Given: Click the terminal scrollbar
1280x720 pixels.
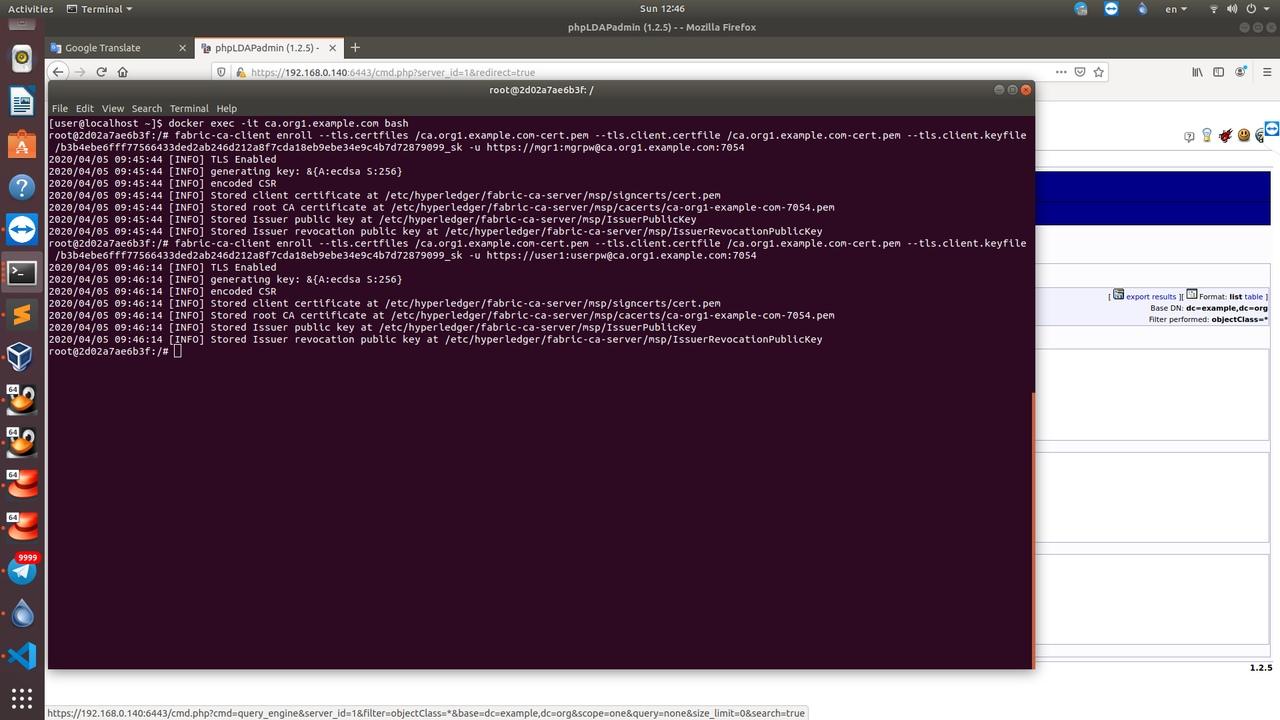Looking at the screenshot, I should (x=1033, y=530).
